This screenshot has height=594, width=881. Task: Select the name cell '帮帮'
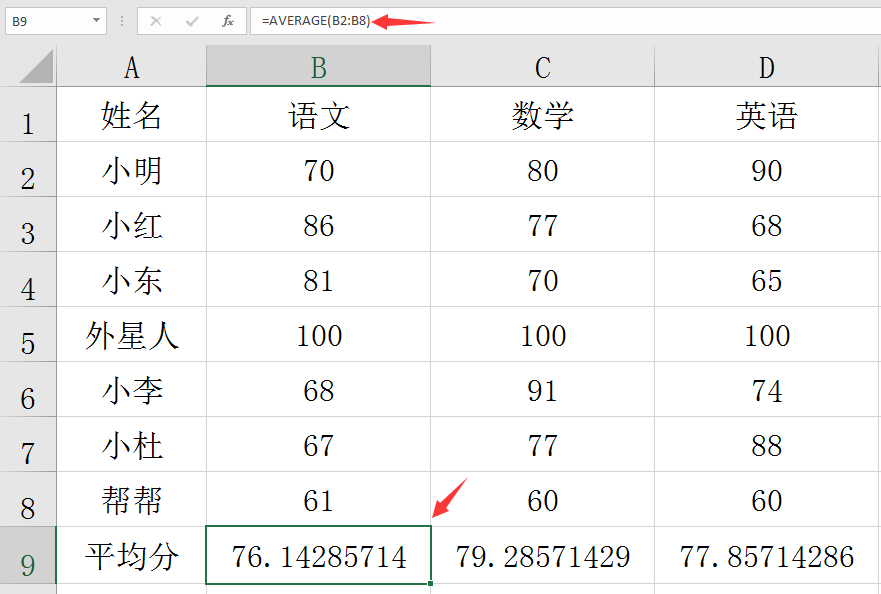click(x=131, y=500)
